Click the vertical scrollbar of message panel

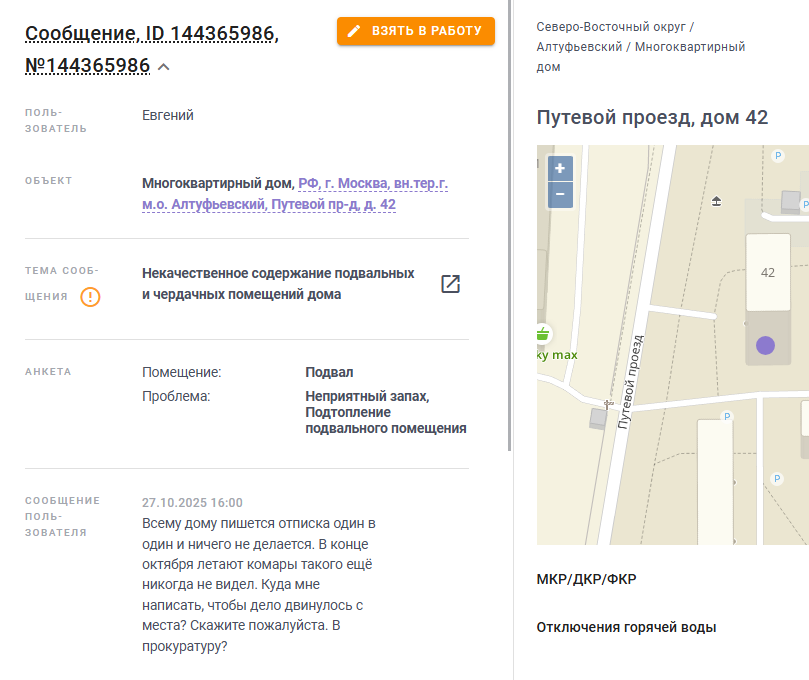click(x=509, y=225)
